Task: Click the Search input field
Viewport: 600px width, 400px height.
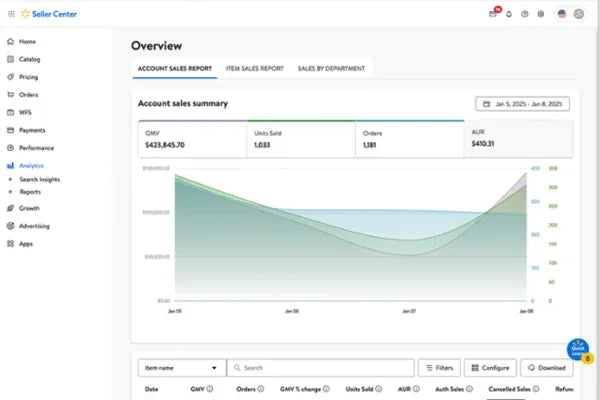Action: 321,368
